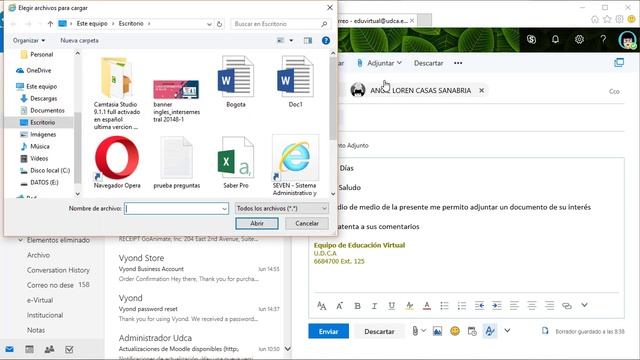Align text right in email editor
The width and height of the screenshot is (640, 360).
(549, 306)
